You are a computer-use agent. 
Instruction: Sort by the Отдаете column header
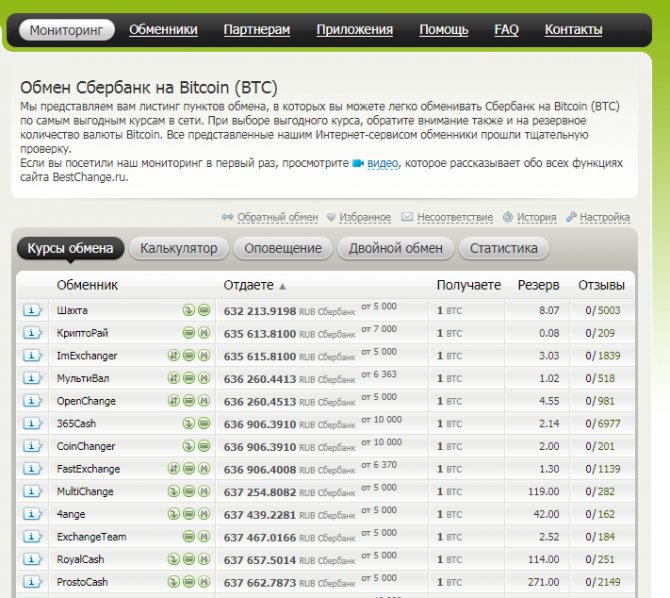point(248,285)
